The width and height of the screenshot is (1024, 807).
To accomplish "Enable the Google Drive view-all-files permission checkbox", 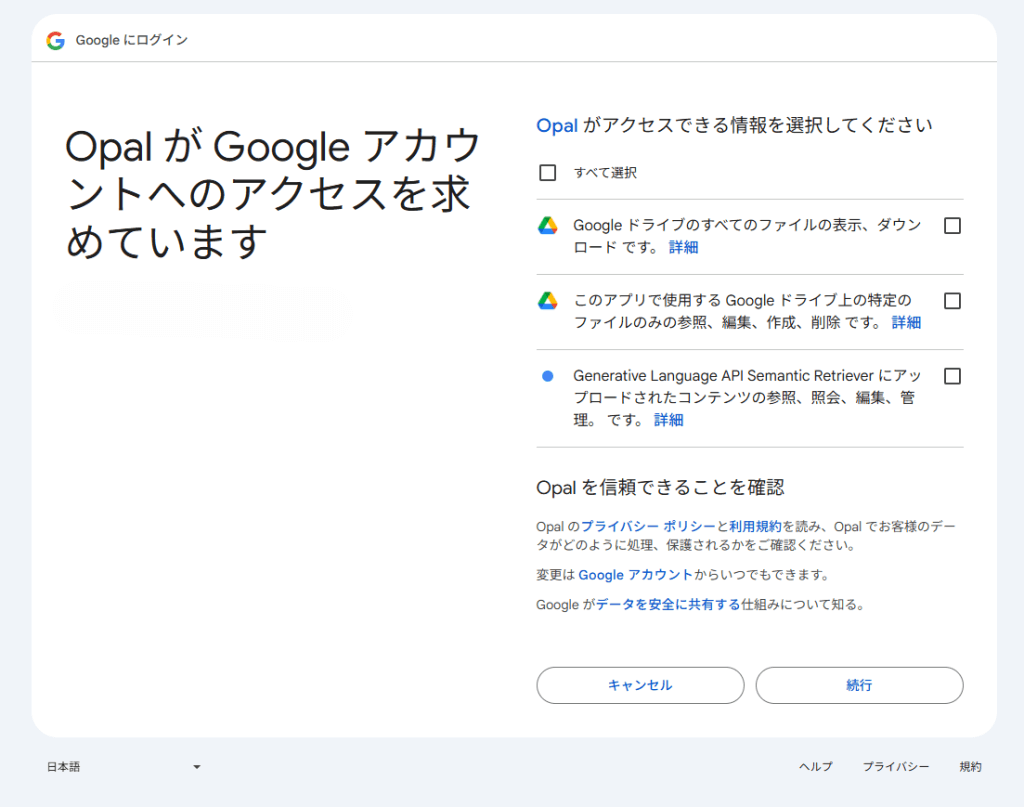I will pos(952,225).
